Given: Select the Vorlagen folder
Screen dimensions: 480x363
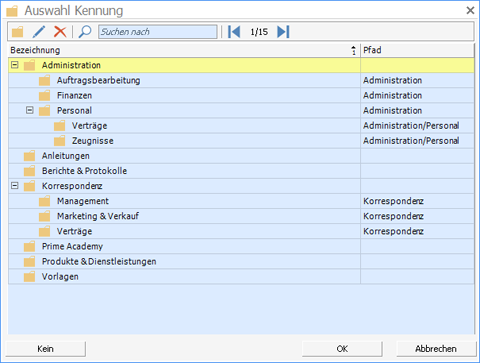Looking at the screenshot, I should 241,277.
